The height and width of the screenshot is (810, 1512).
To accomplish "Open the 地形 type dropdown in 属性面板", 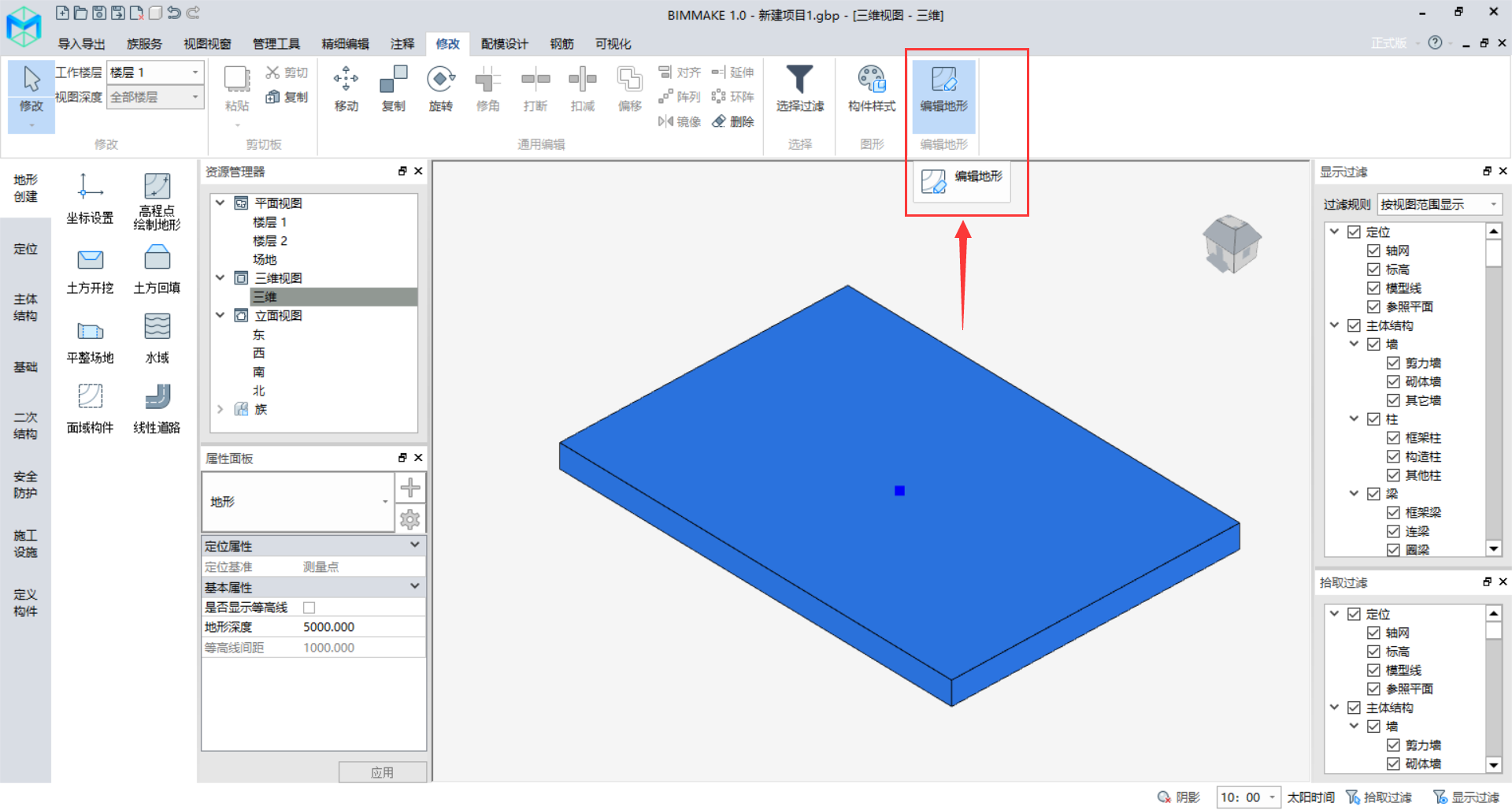I will tap(298, 502).
